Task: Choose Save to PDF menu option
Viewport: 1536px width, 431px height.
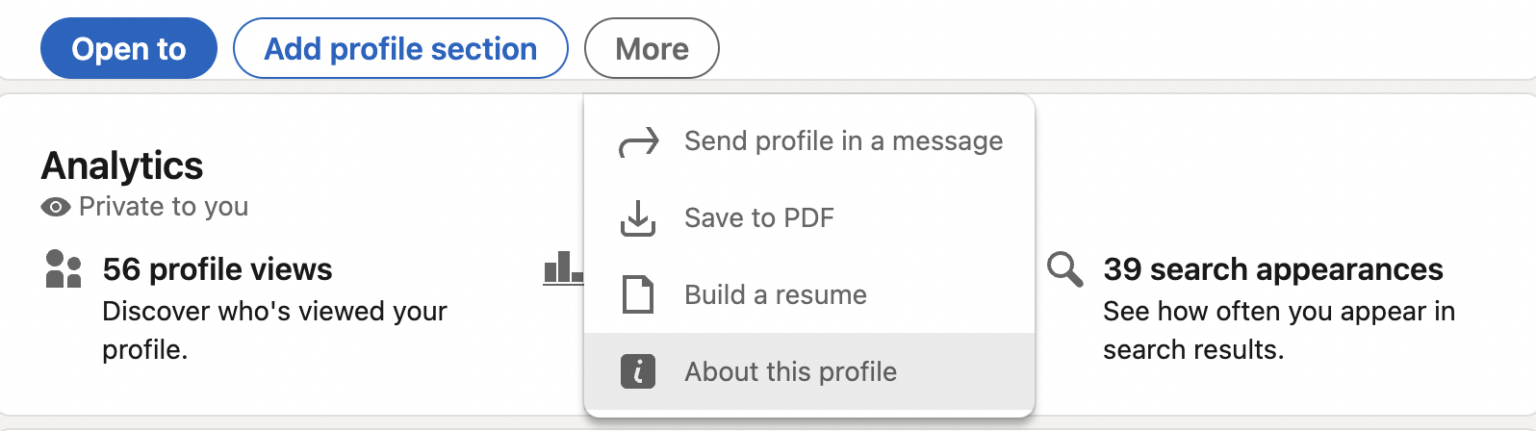Action: point(759,218)
